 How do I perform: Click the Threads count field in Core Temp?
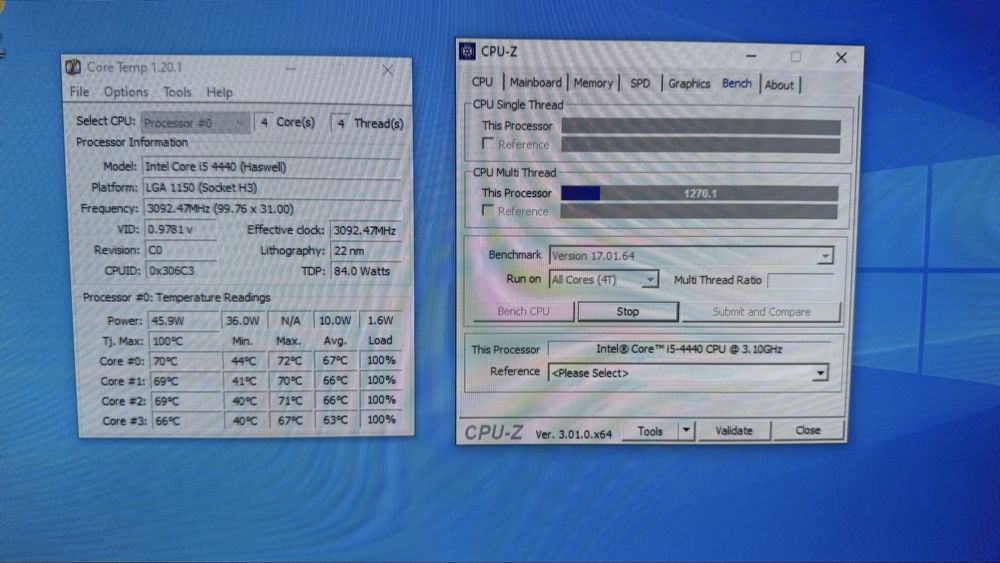pos(340,123)
